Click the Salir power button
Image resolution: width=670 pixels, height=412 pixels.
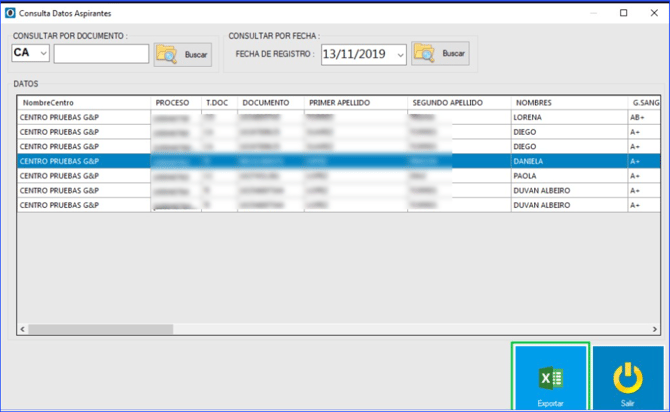click(x=628, y=377)
